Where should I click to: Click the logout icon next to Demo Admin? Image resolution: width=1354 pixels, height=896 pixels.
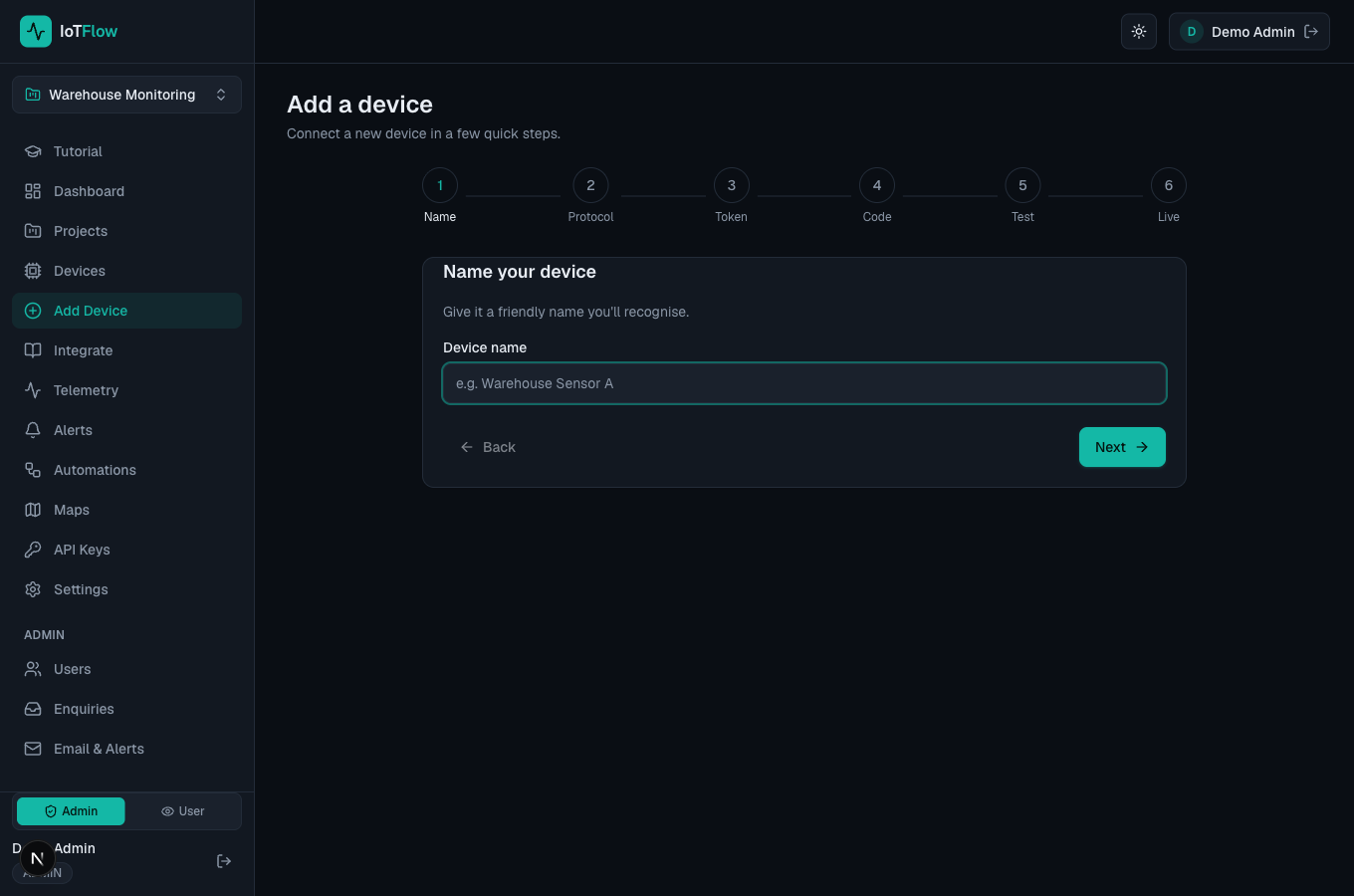(x=1311, y=32)
